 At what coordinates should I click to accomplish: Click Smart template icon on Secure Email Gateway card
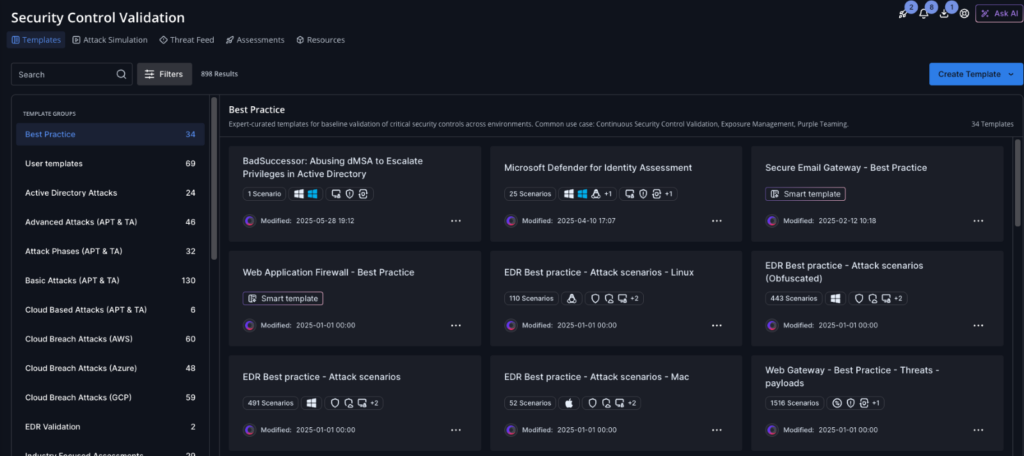[x=775, y=194]
